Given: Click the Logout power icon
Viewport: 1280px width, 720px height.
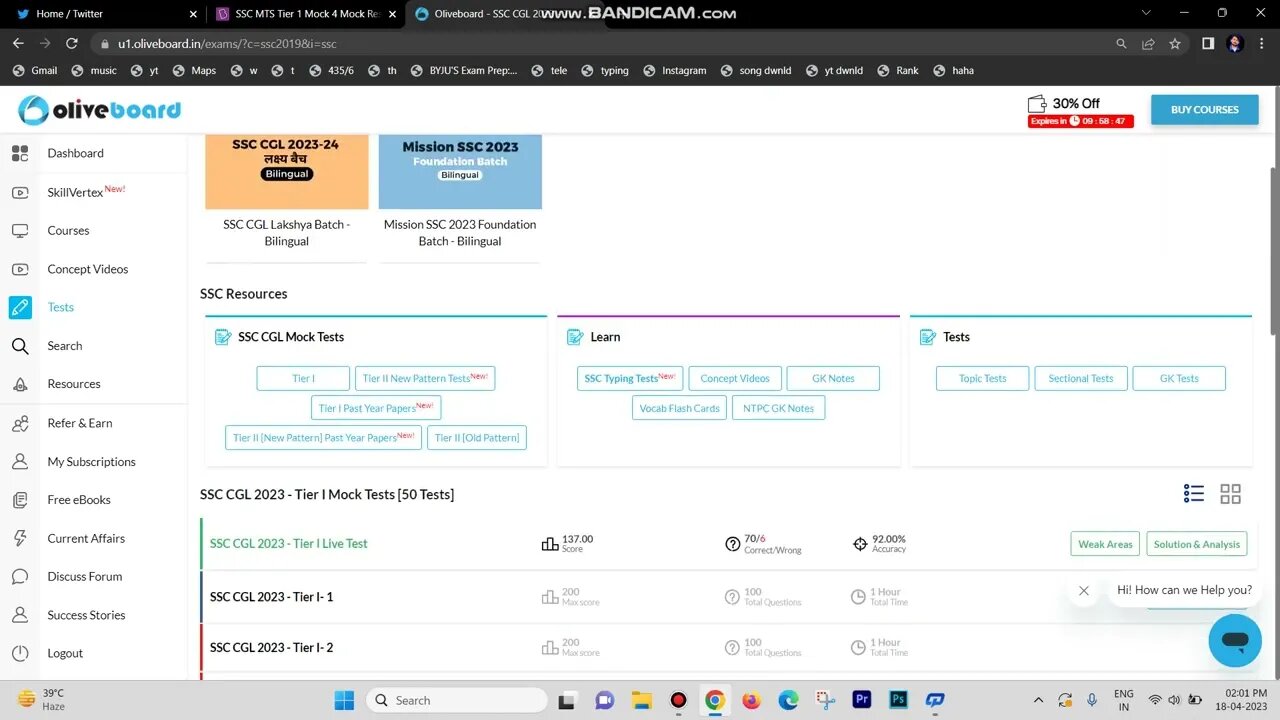Looking at the screenshot, I should [x=20, y=653].
